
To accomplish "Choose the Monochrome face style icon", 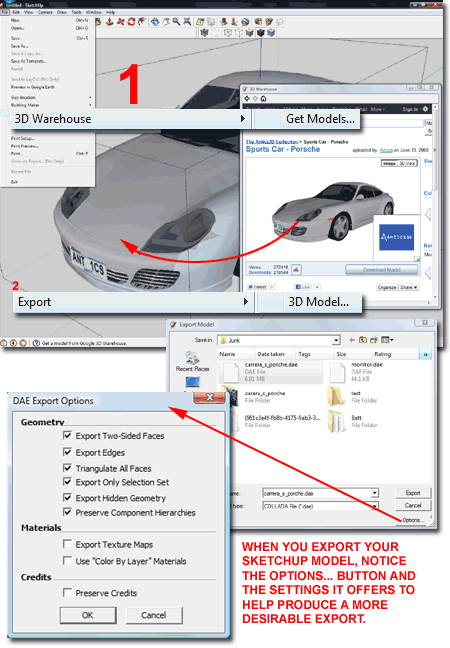I will [271, 33].
